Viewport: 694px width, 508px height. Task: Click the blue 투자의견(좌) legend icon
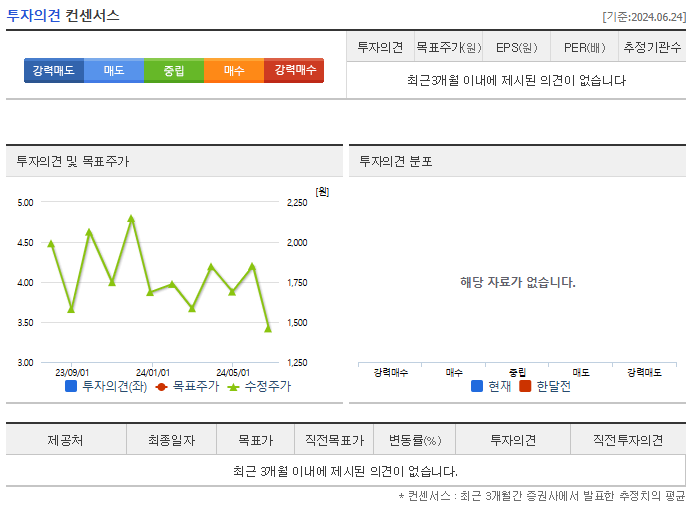(x=71, y=386)
